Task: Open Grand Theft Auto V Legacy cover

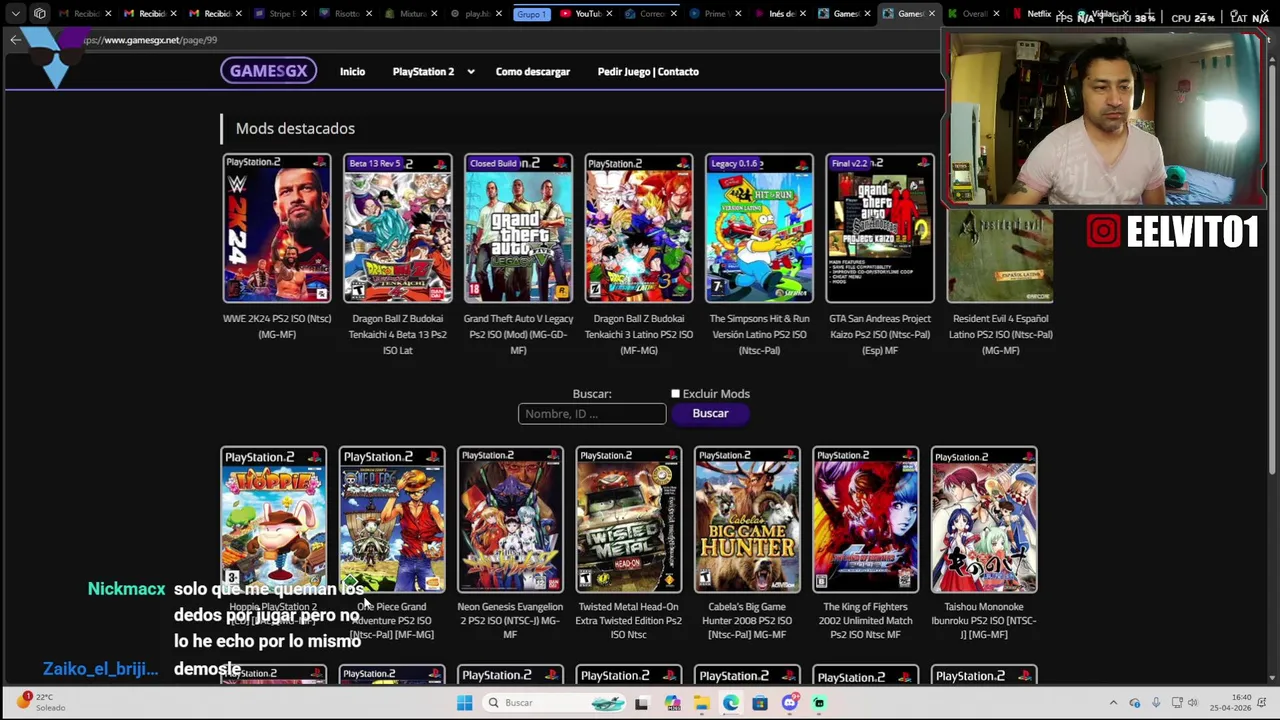Action: pyautogui.click(x=518, y=228)
